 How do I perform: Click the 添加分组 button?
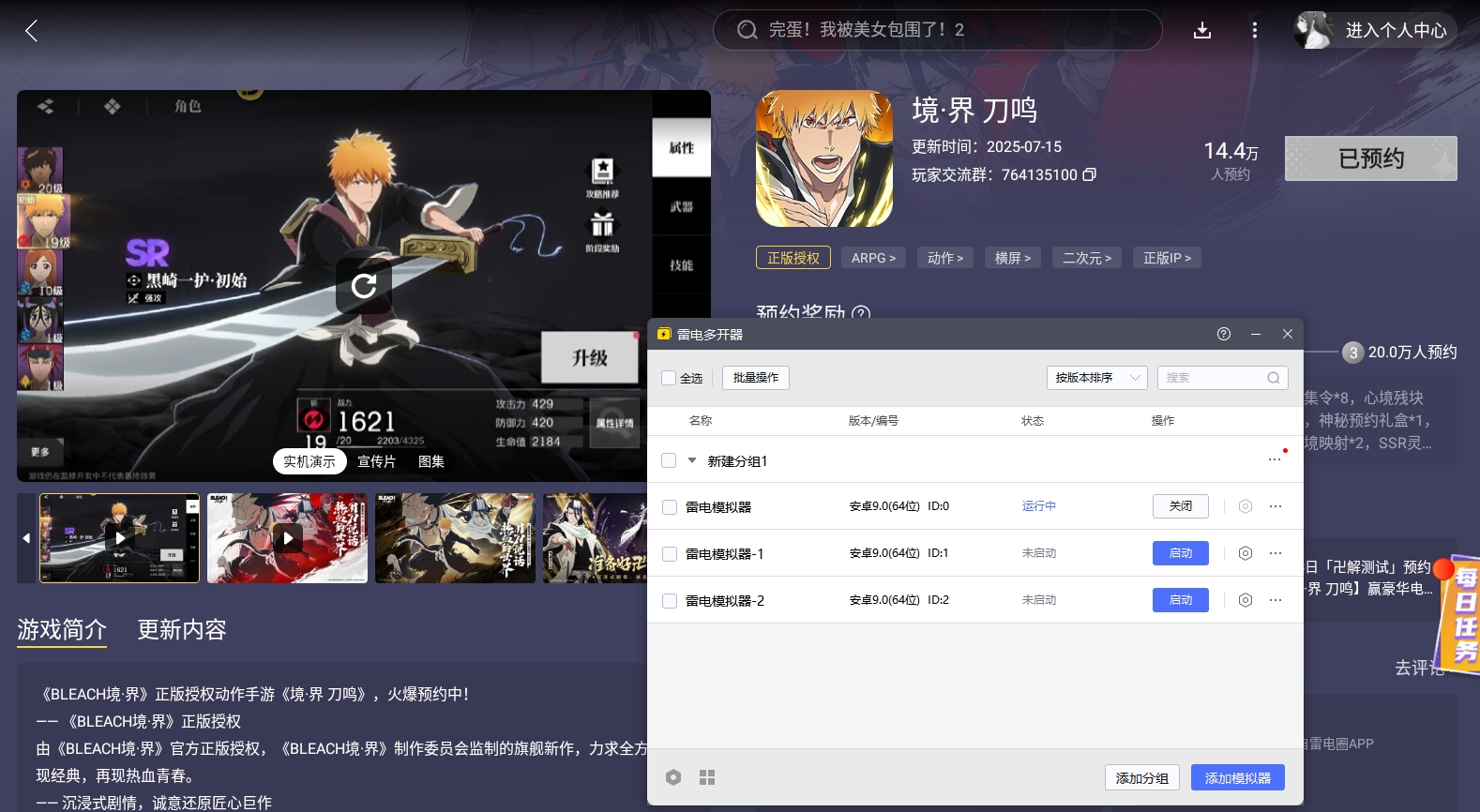coord(1142,777)
